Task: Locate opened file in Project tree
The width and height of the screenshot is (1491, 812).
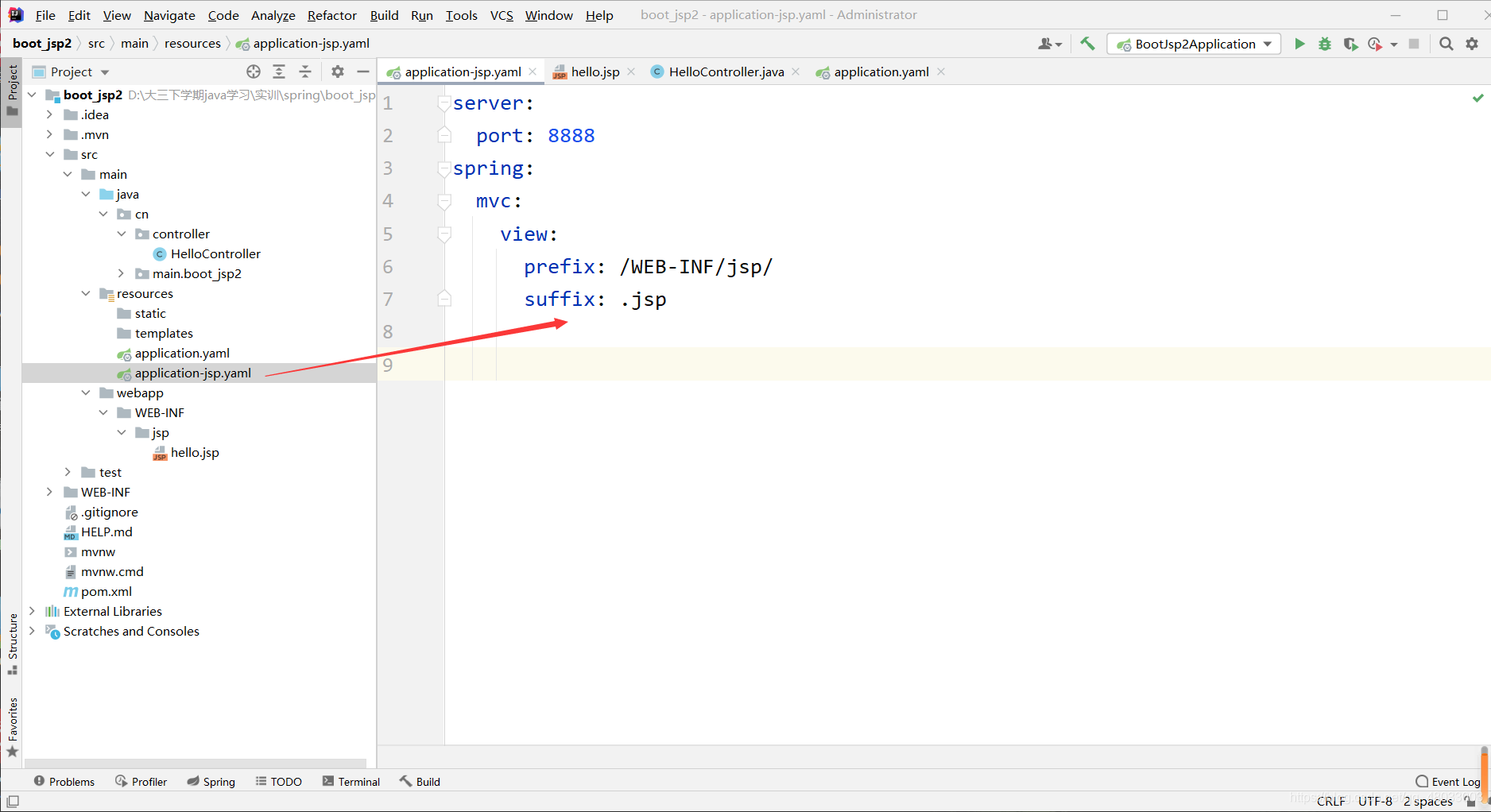Action: pyautogui.click(x=254, y=72)
